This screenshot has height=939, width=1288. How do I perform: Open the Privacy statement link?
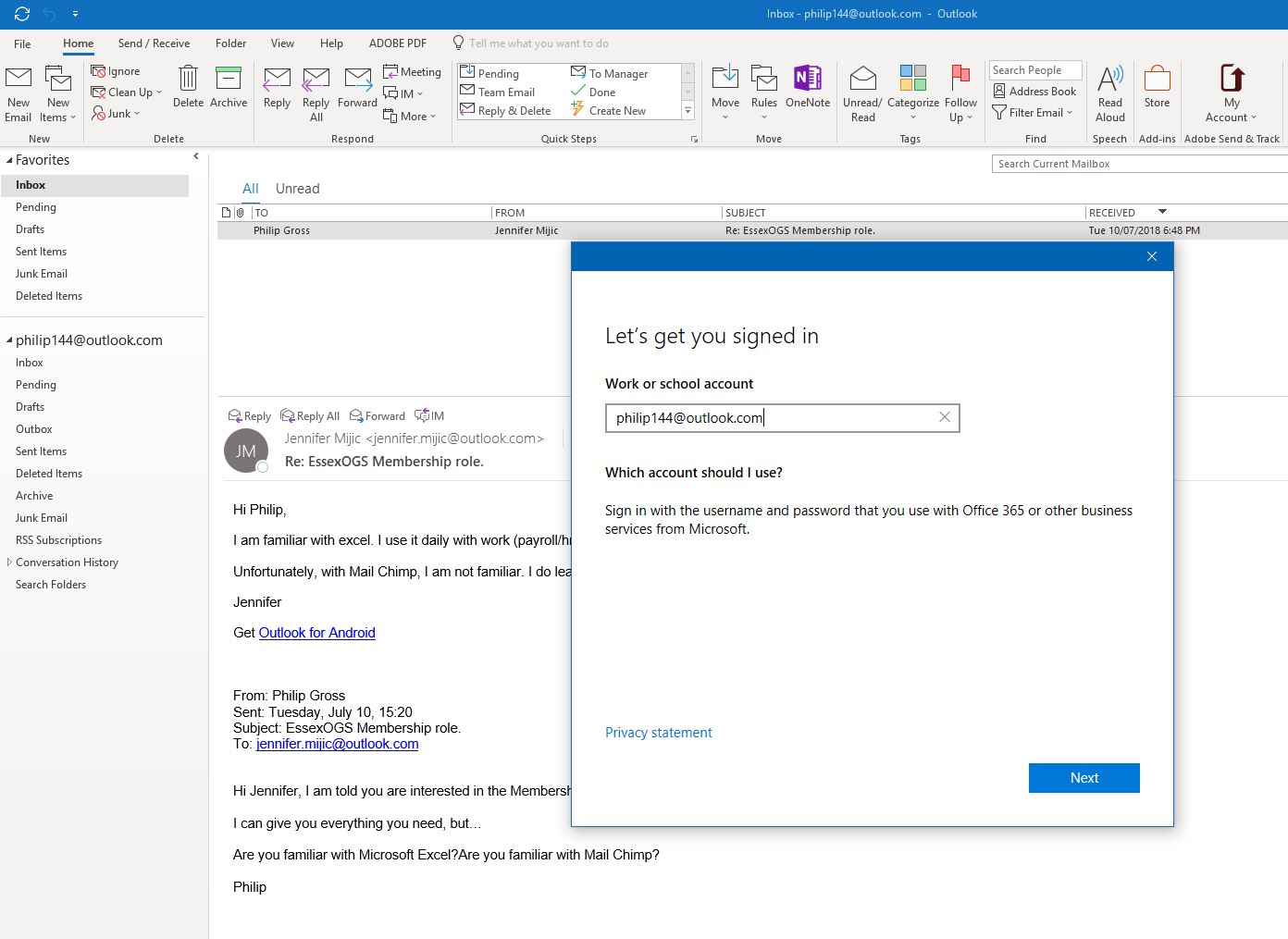point(658,733)
